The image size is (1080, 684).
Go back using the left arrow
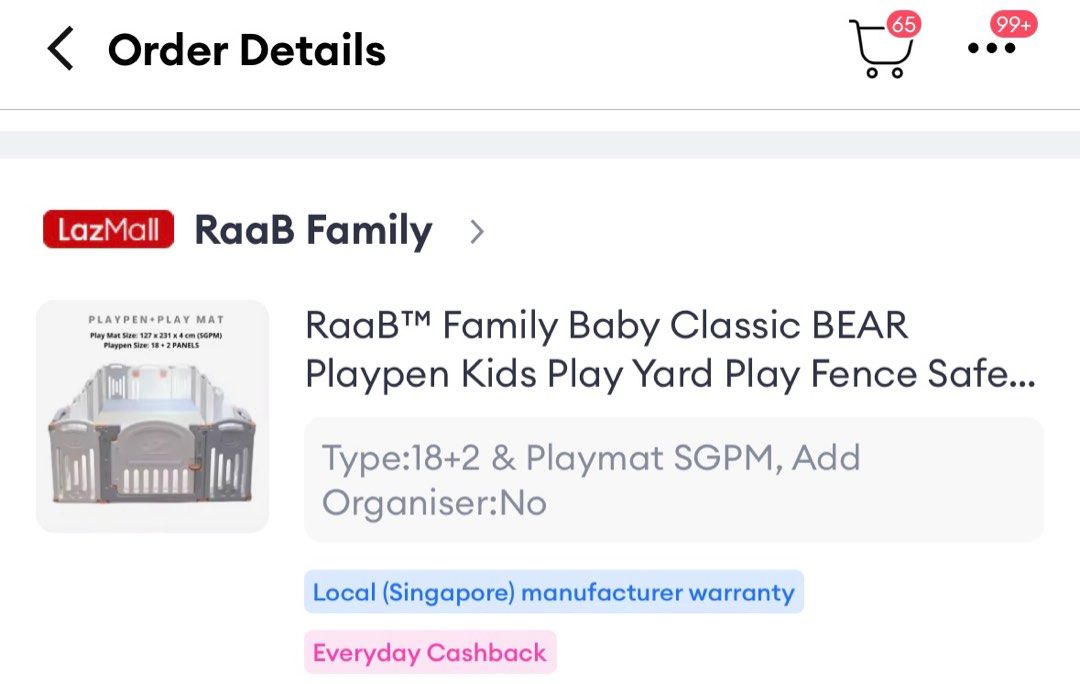61,49
